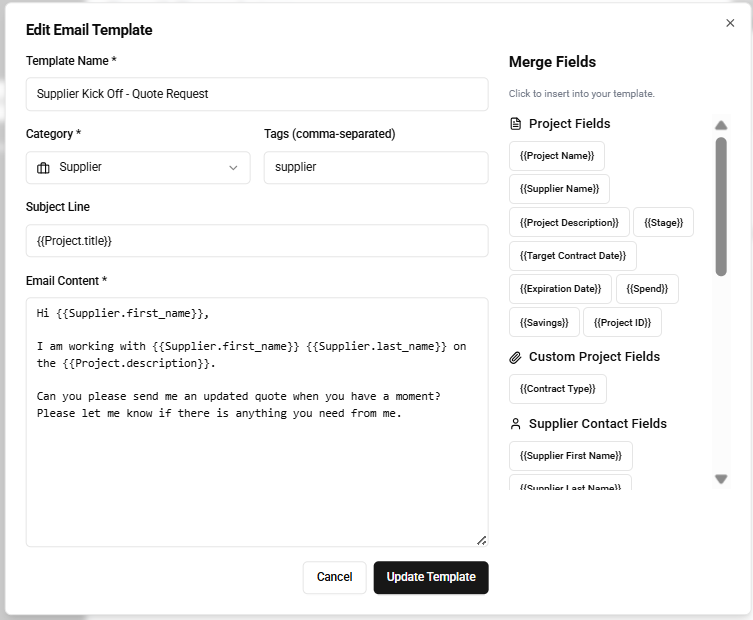
Task: Click the Supplier Contact Fields person icon
Action: pyautogui.click(x=516, y=424)
